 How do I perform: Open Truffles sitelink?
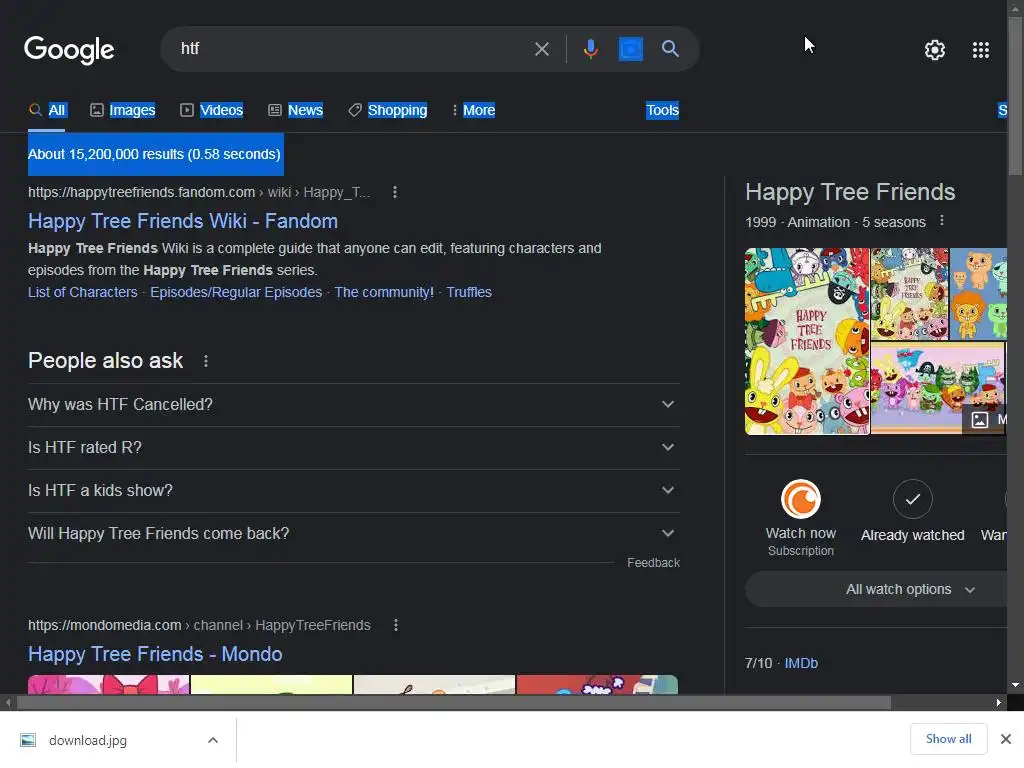[469, 292]
